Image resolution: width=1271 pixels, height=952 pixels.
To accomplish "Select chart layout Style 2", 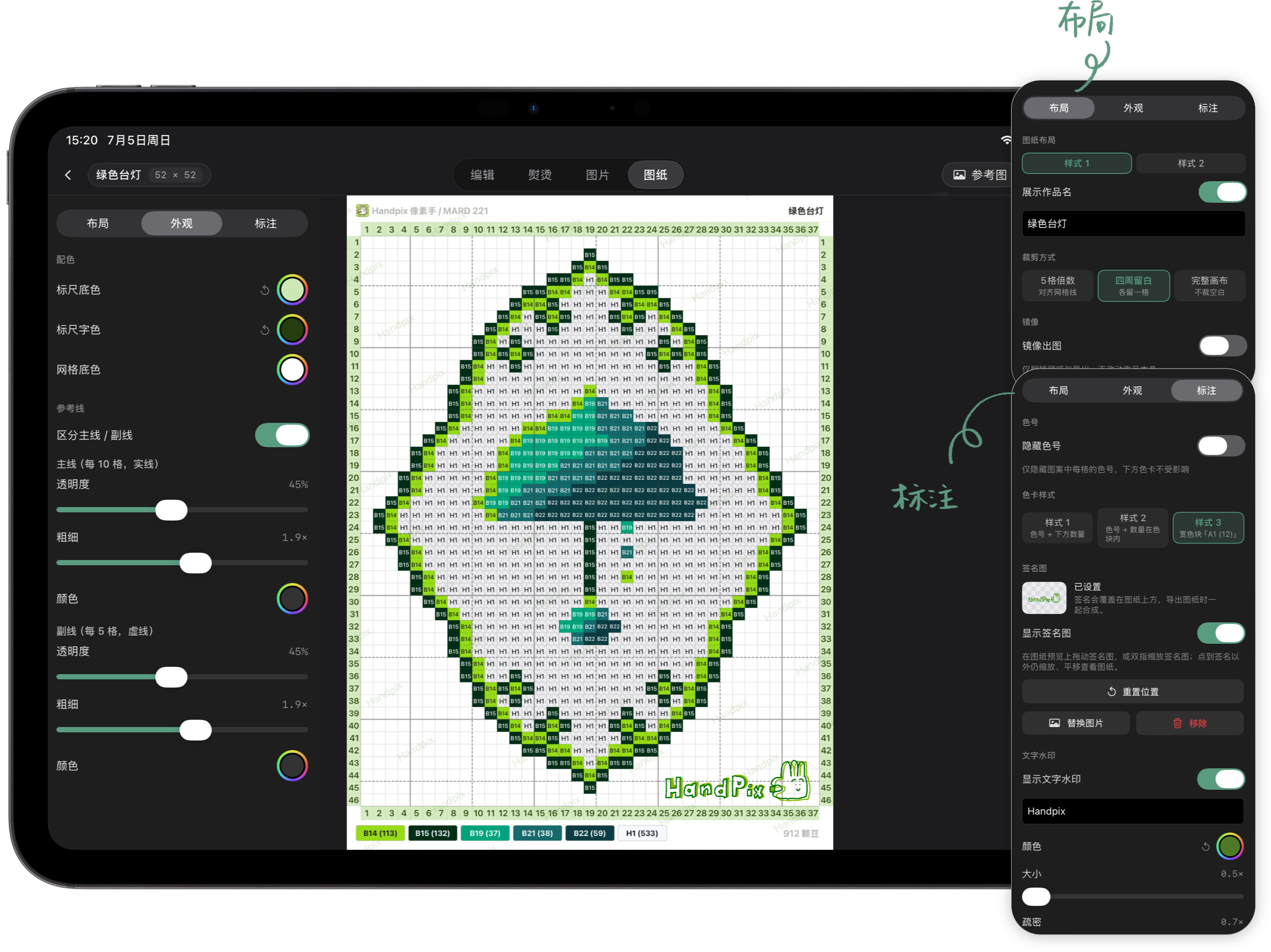I will tap(1190, 163).
